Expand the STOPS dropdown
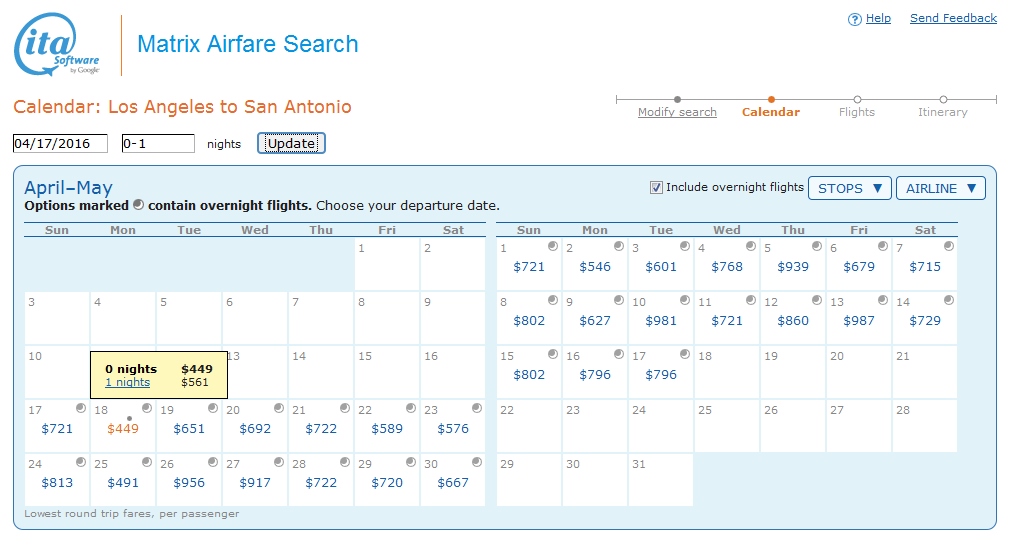This screenshot has width=1012, height=548. tap(849, 188)
